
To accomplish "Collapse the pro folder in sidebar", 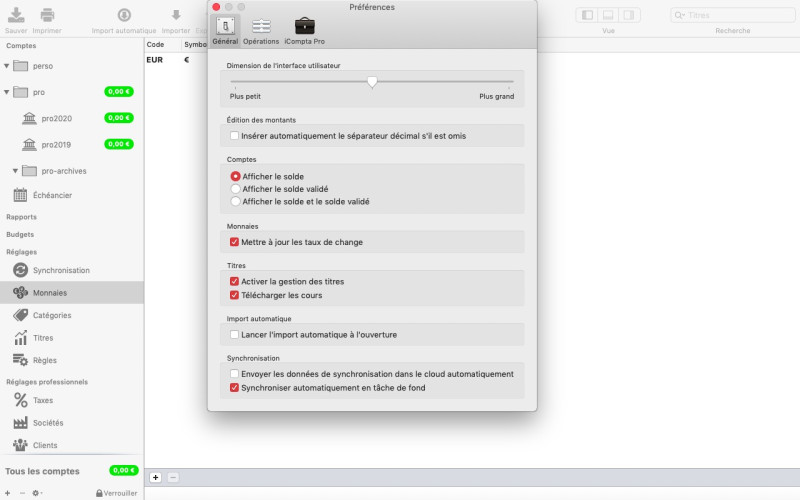I will tap(7, 92).
